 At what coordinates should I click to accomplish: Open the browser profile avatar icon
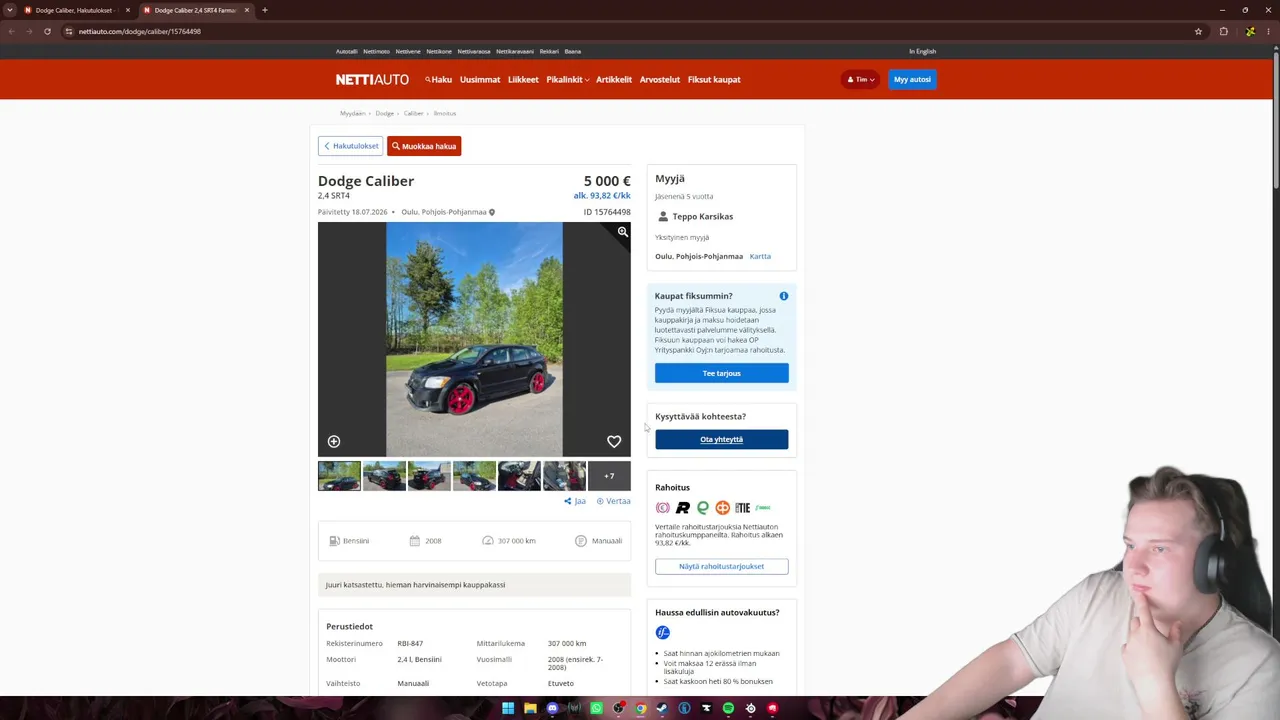click(1250, 31)
